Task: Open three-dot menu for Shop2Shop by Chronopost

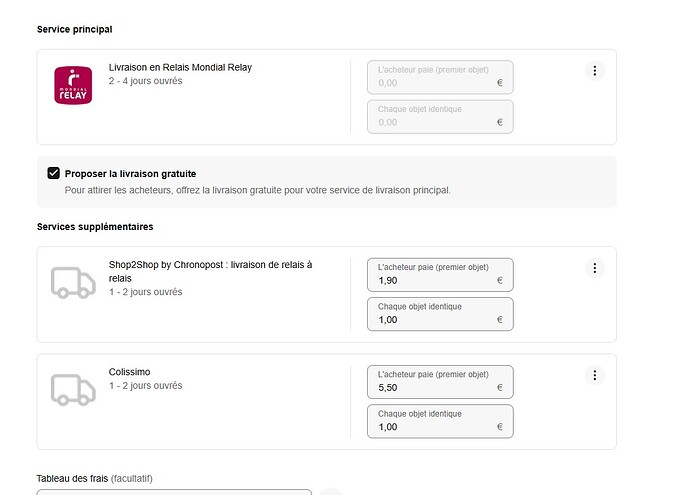Action: point(595,268)
